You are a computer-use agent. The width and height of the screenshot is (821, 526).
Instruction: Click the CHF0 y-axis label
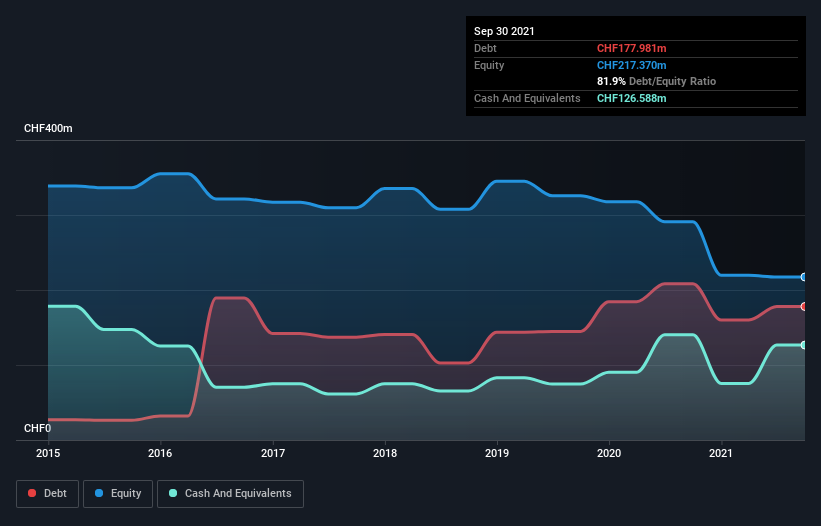point(38,428)
